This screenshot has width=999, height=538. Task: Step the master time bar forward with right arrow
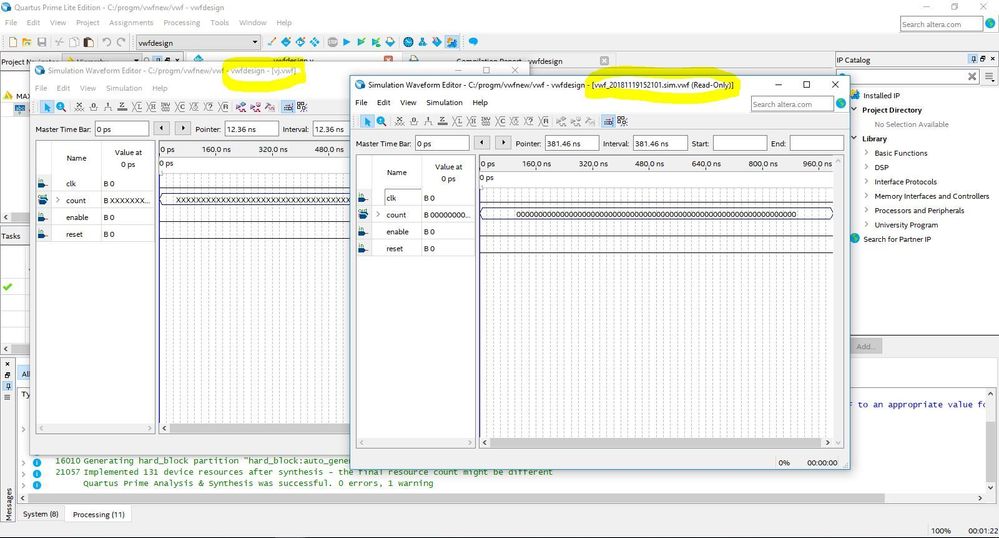pyautogui.click(x=504, y=143)
